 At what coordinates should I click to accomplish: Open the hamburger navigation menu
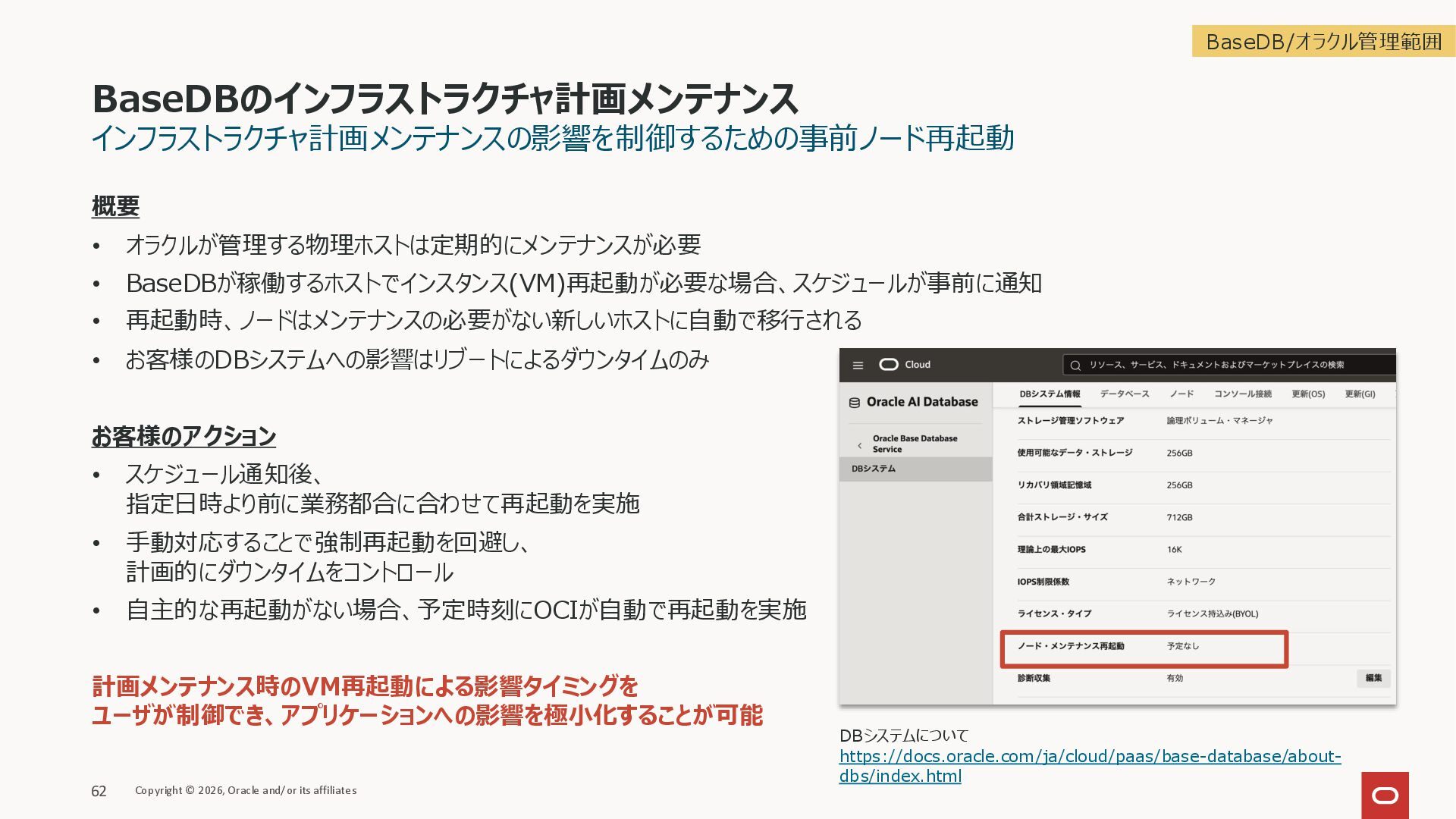pos(858,366)
